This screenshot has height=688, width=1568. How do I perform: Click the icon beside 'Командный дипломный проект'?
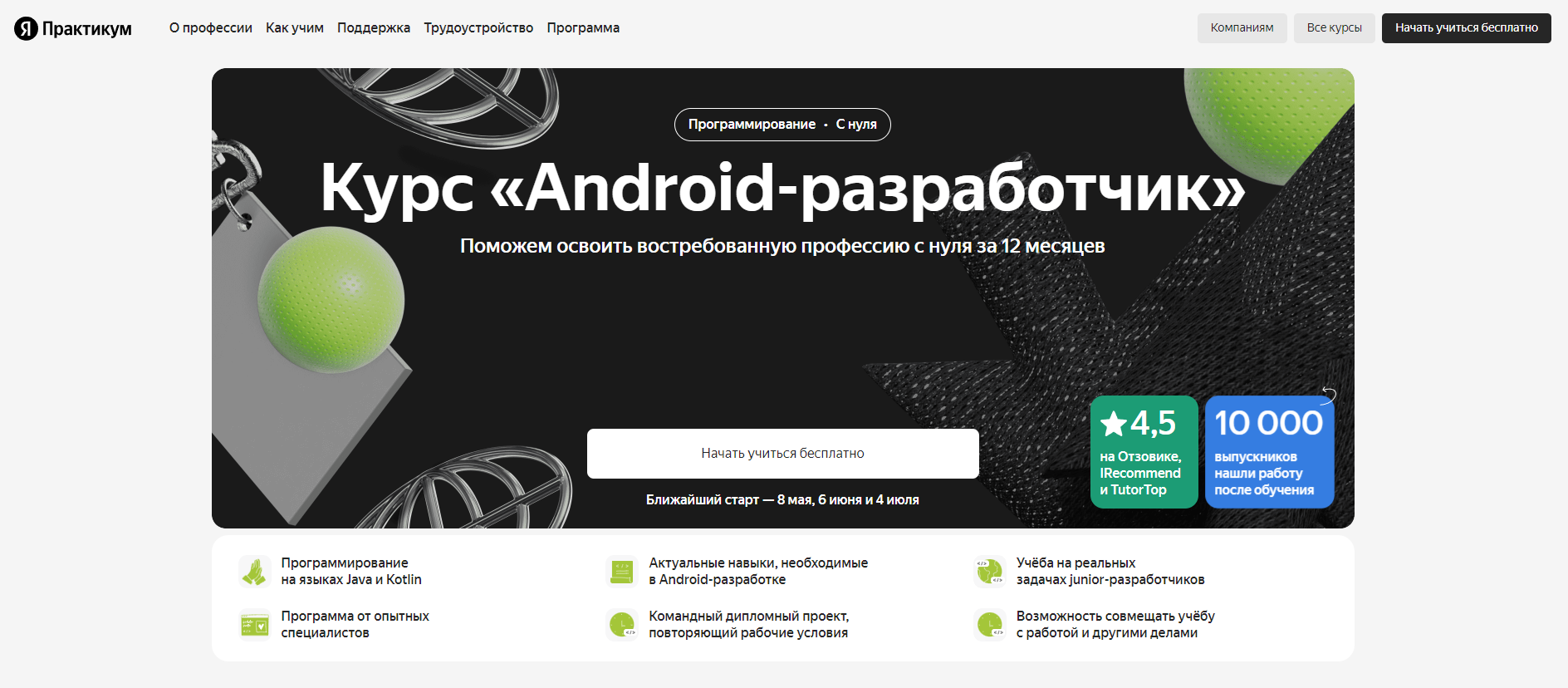622,625
